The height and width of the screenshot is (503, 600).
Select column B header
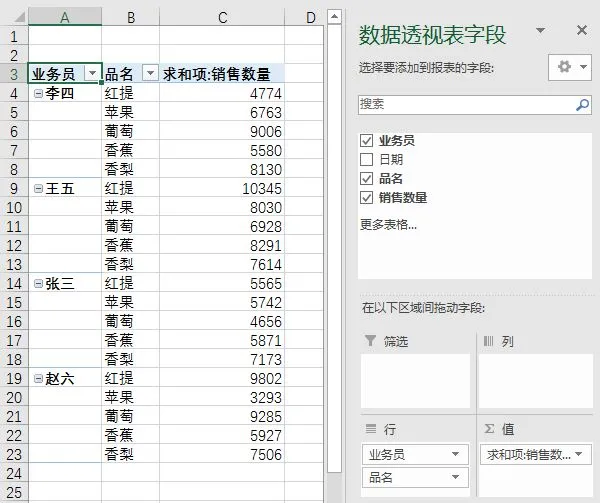130,17
